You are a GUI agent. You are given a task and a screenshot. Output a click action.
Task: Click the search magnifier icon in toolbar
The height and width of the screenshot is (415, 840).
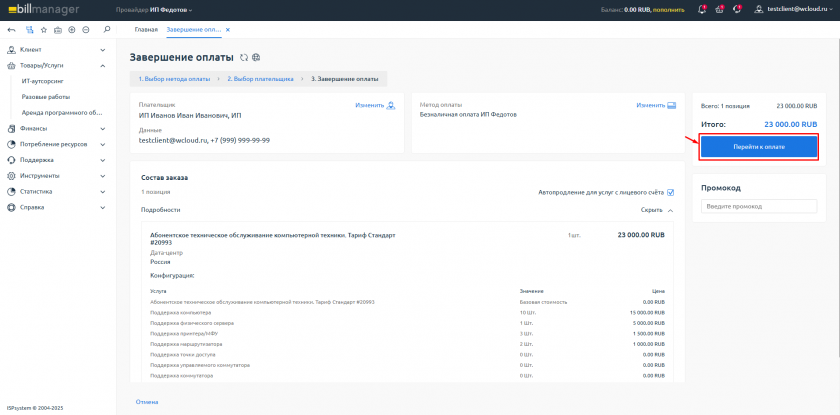pos(107,29)
